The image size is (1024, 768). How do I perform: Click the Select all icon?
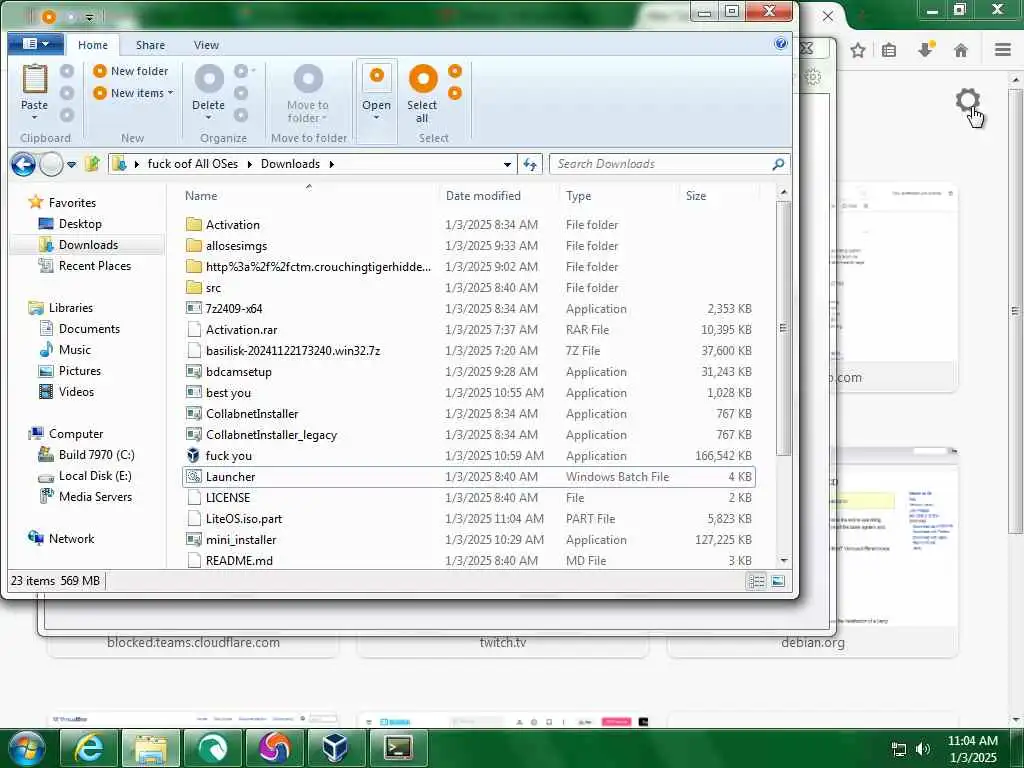[423, 79]
